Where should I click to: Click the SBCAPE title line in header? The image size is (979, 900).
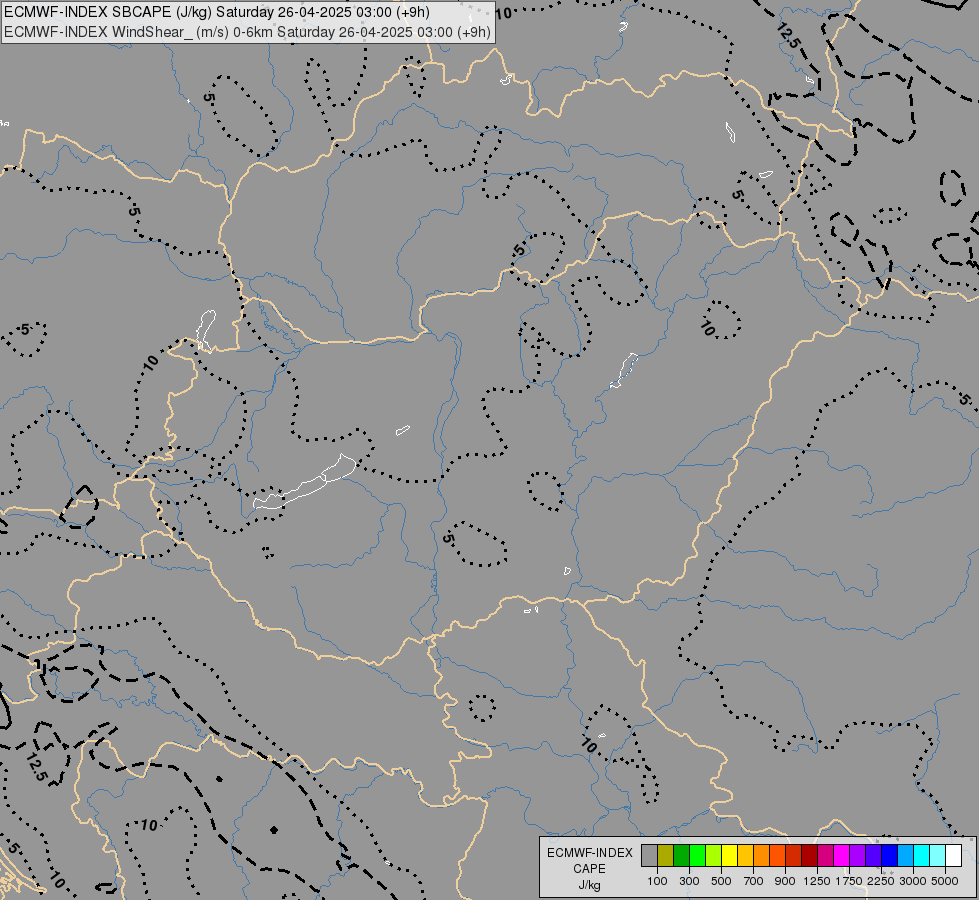217,12
